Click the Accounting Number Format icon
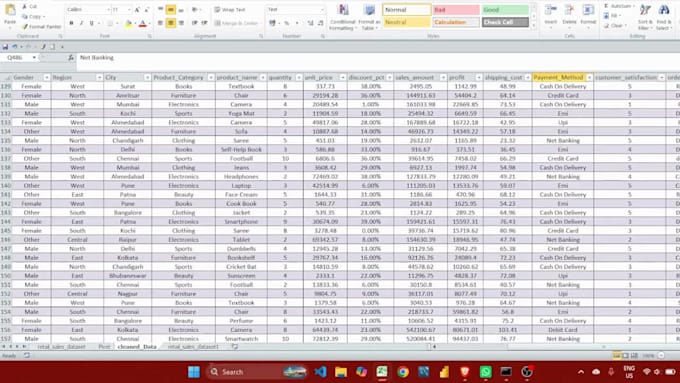This screenshot has width=680, height=383. pyautogui.click(x=272, y=23)
